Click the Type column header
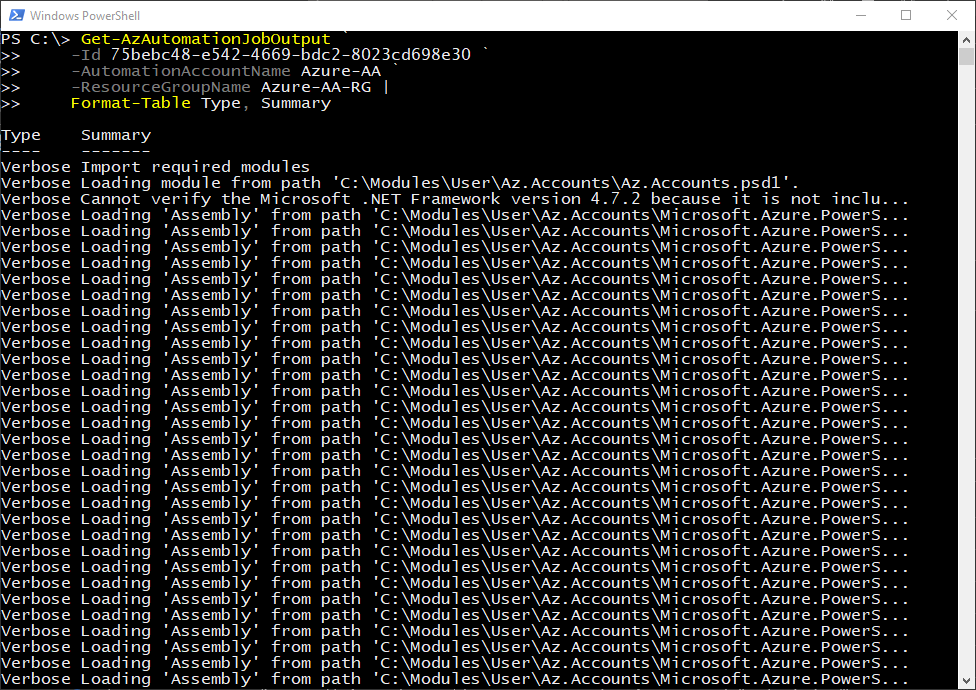The width and height of the screenshot is (976, 690). coord(21,135)
